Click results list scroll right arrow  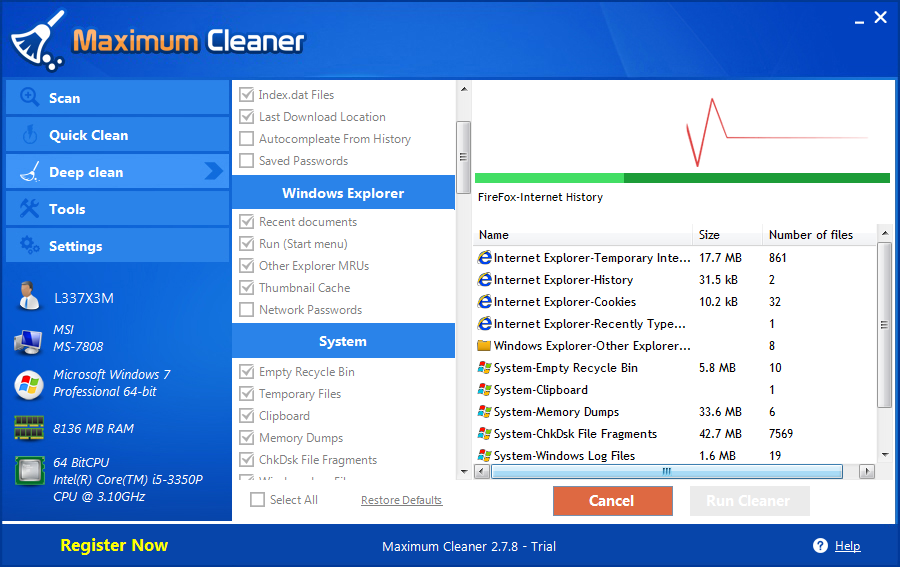[x=867, y=471]
